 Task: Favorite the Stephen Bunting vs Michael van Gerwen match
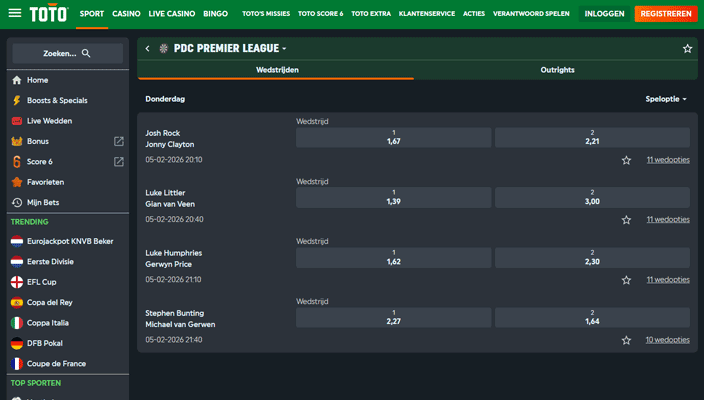626,340
